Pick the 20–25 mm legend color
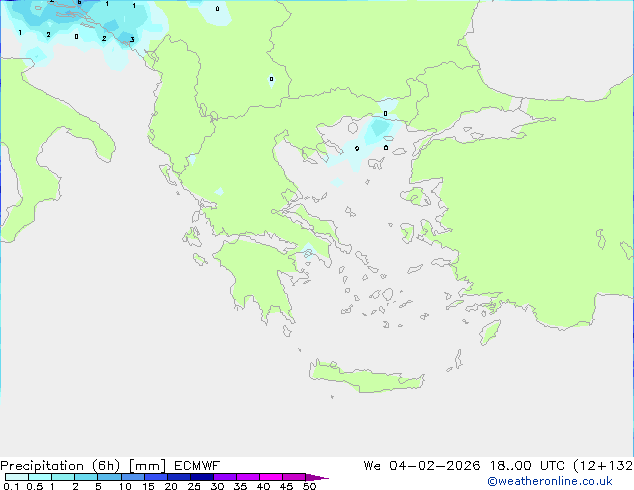Screen dimensions: 634x490 point(179,477)
